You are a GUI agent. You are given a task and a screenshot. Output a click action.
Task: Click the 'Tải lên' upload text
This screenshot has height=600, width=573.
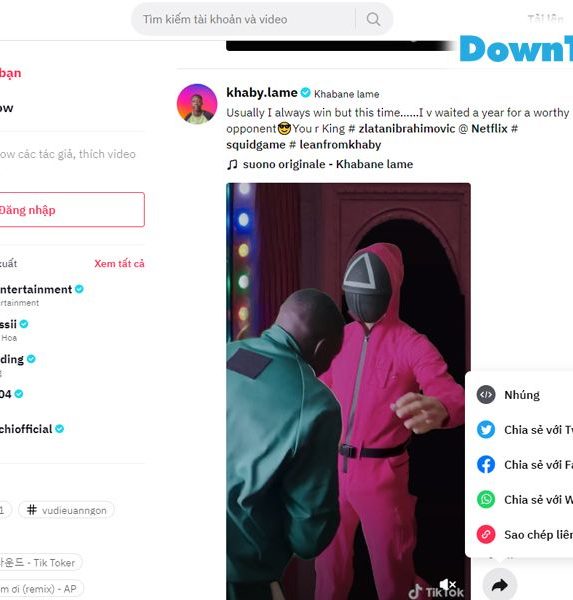coord(545,18)
